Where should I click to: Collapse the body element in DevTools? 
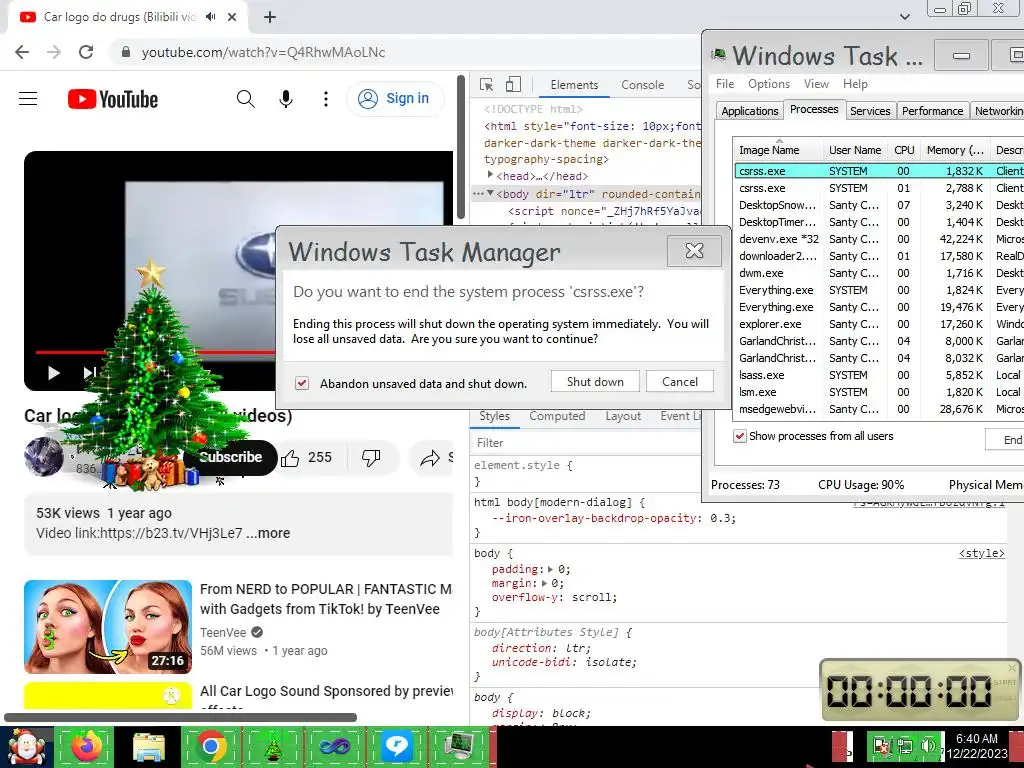490,193
